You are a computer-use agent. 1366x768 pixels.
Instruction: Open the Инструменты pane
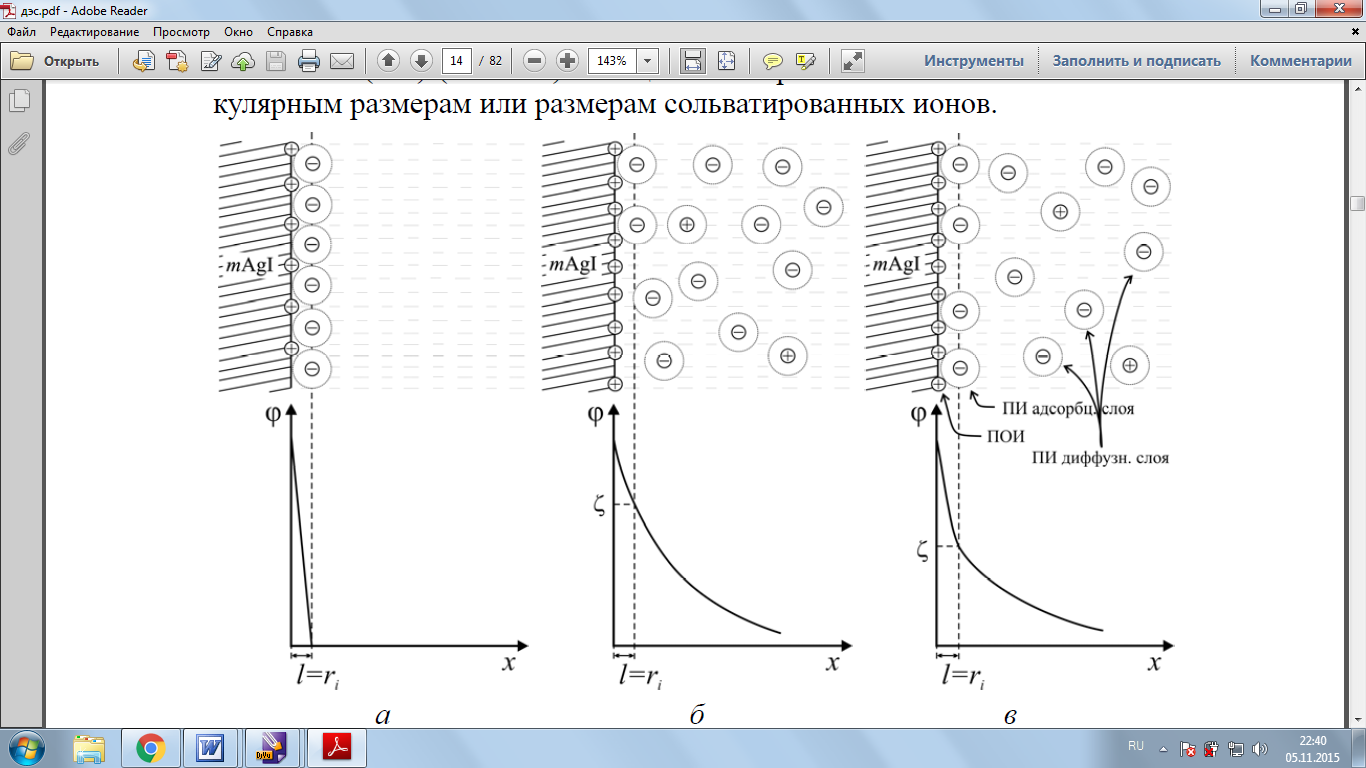coord(974,61)
